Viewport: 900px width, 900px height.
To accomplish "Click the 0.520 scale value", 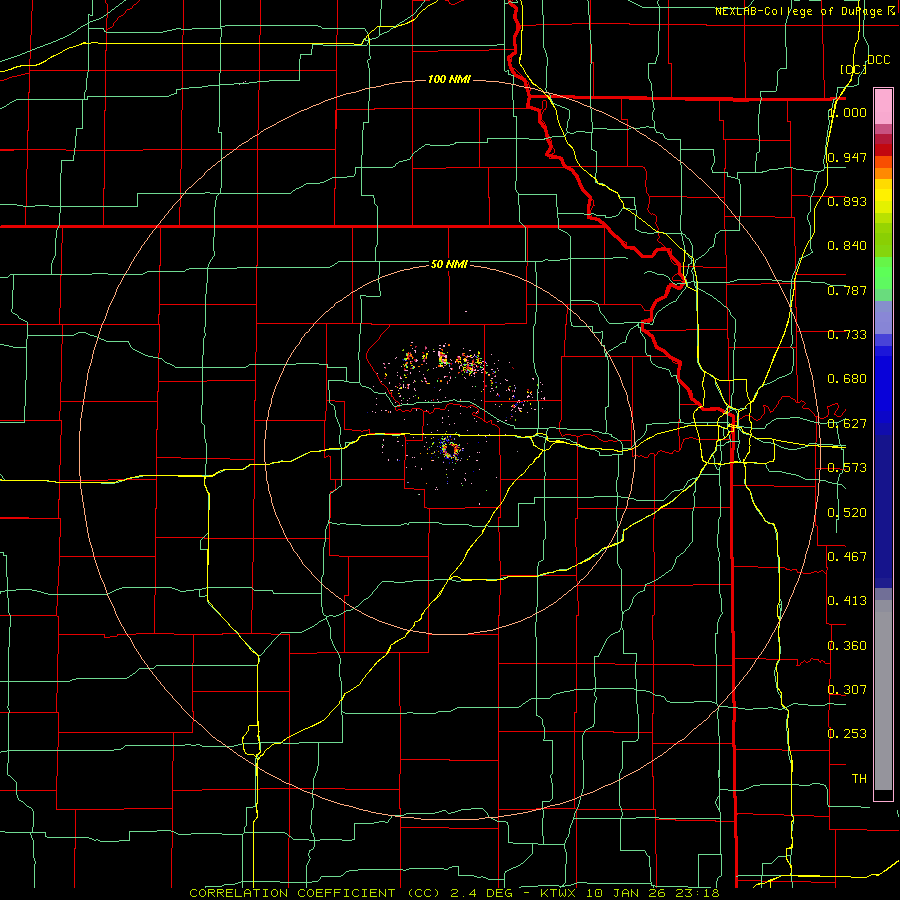I will (847, 513).
